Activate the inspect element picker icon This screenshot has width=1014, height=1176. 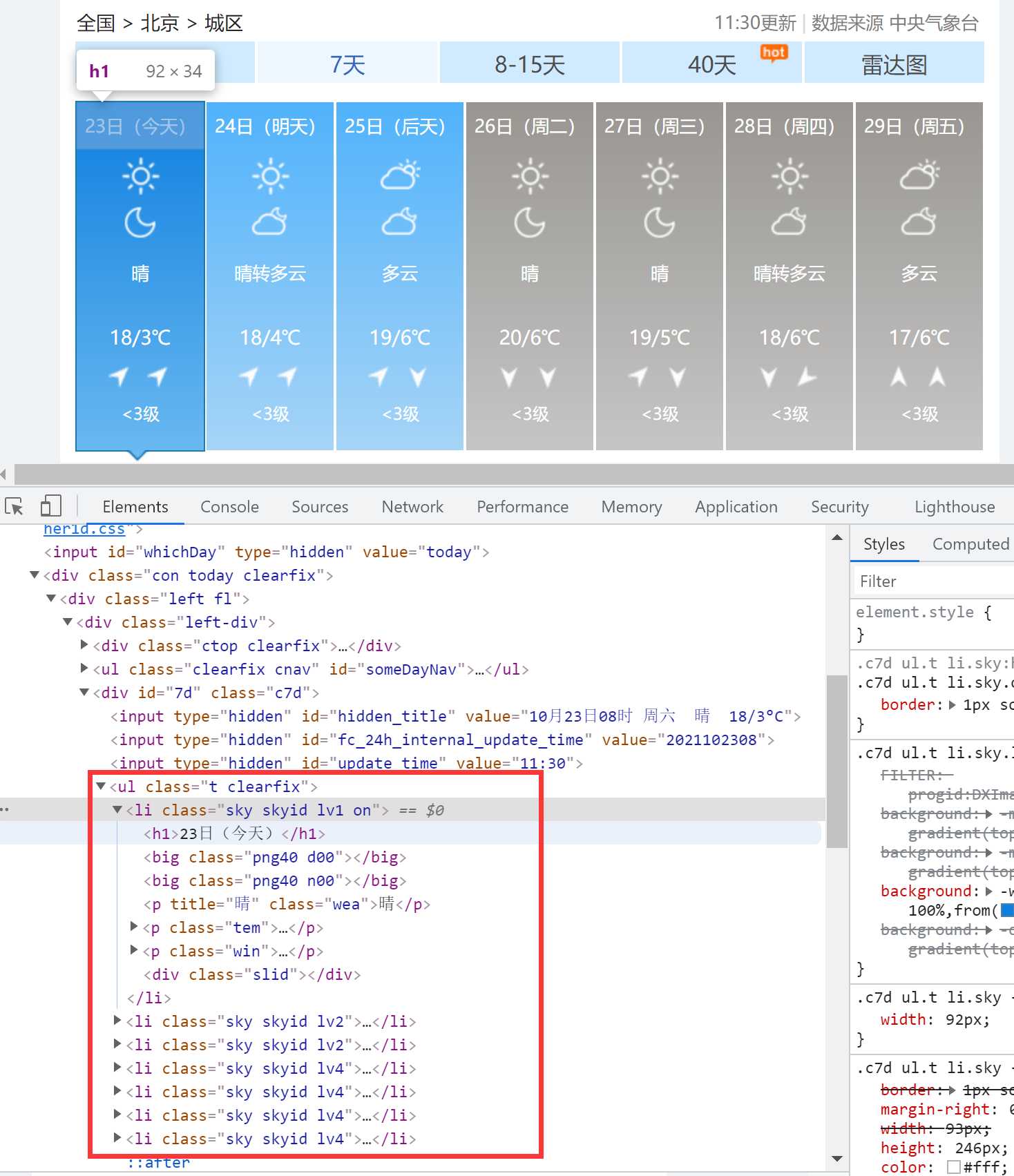tap(14, 506)
